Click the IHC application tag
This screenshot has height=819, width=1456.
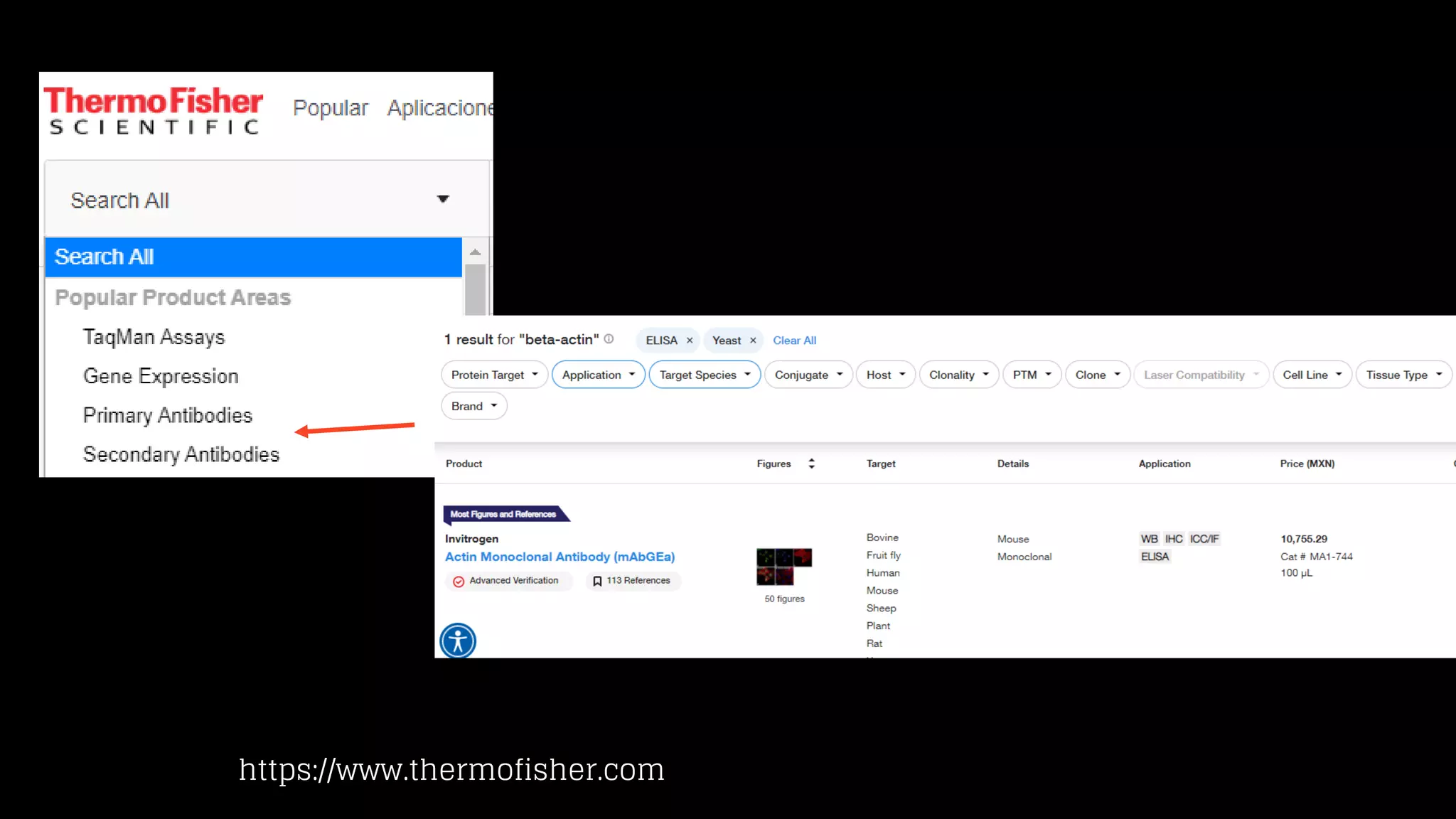pyautogui.click(x=1174, y=539)
